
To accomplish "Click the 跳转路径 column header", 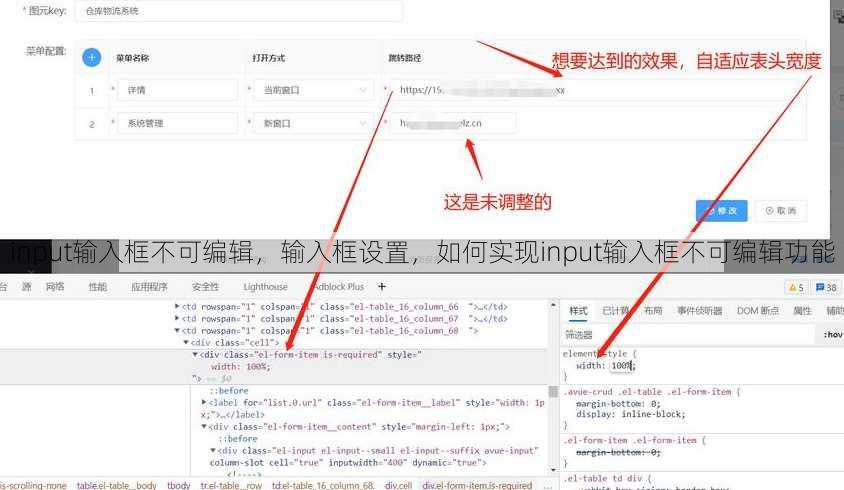I will coord(405,58).
